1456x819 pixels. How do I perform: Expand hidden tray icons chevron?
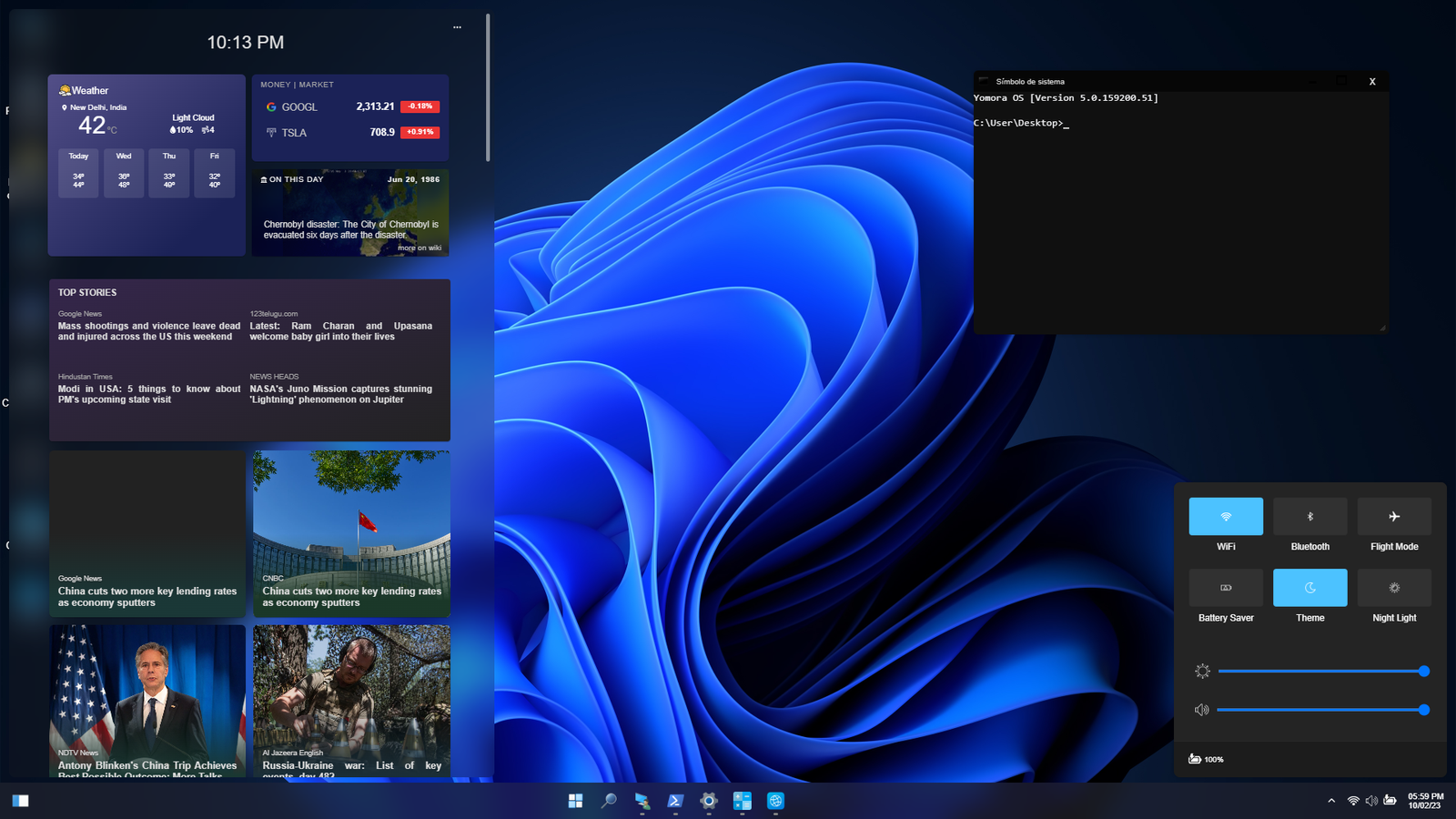coord(1331,801)
